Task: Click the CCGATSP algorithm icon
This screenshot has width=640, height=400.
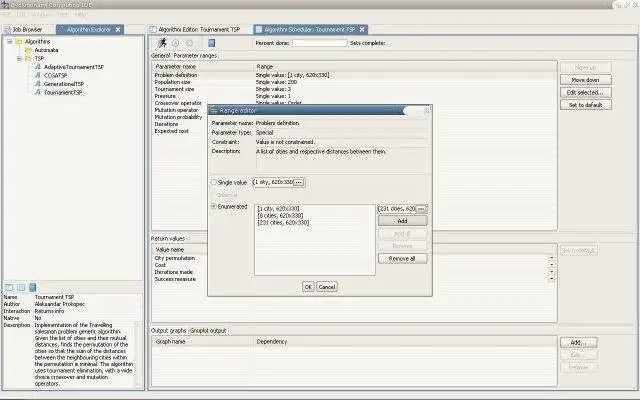Action: pos(38,75)
